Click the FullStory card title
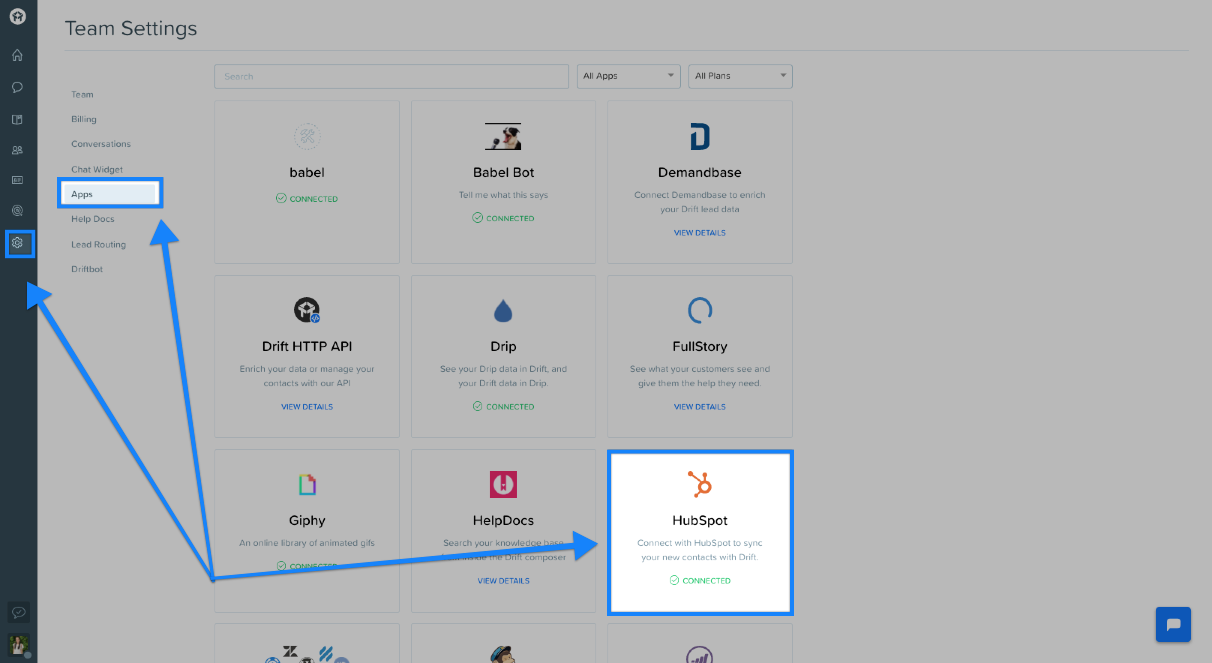The width and height of the screenshot is (1212, 663). 700,347
